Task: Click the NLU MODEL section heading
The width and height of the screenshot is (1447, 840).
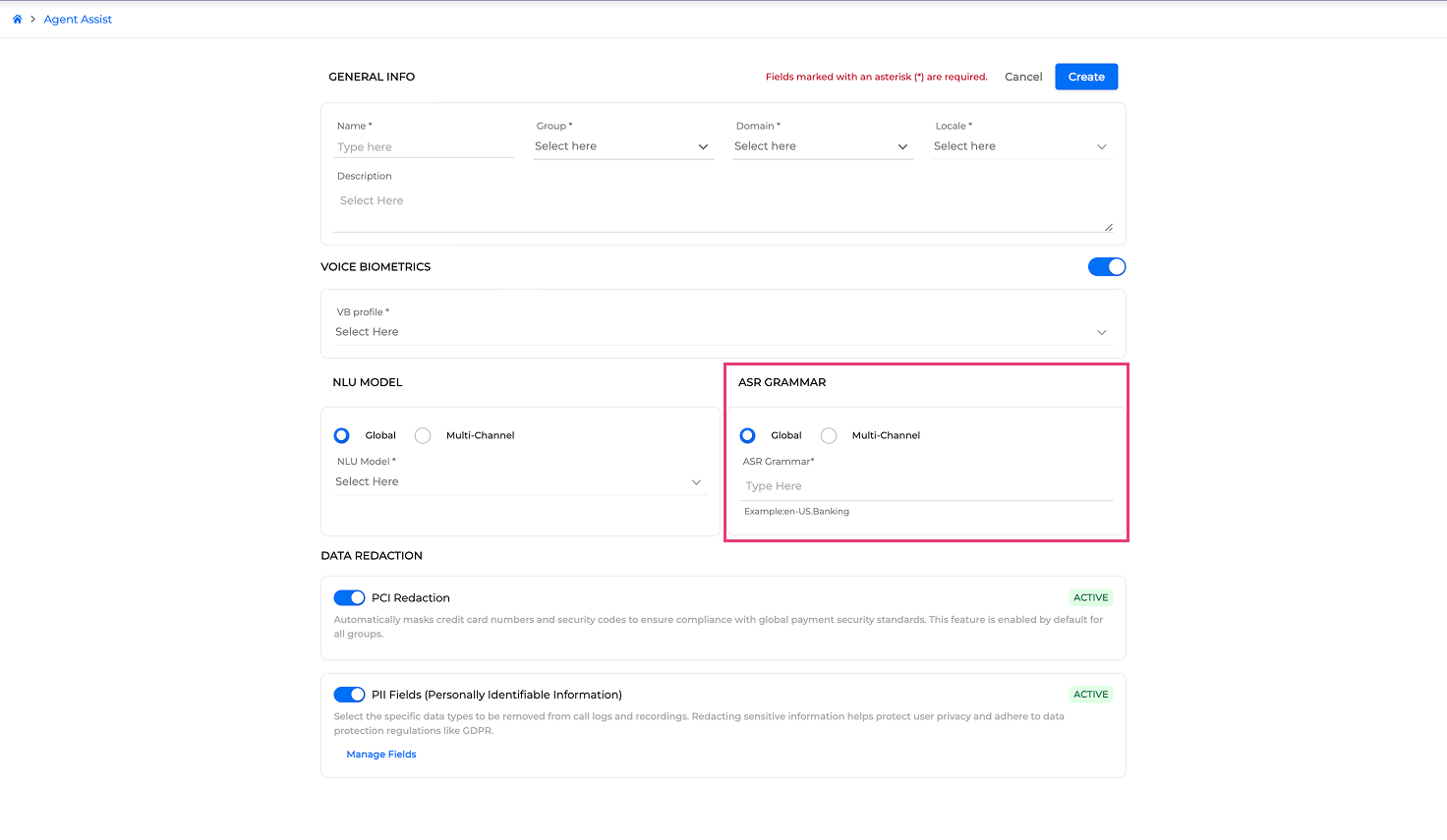Action: (368, 382)
